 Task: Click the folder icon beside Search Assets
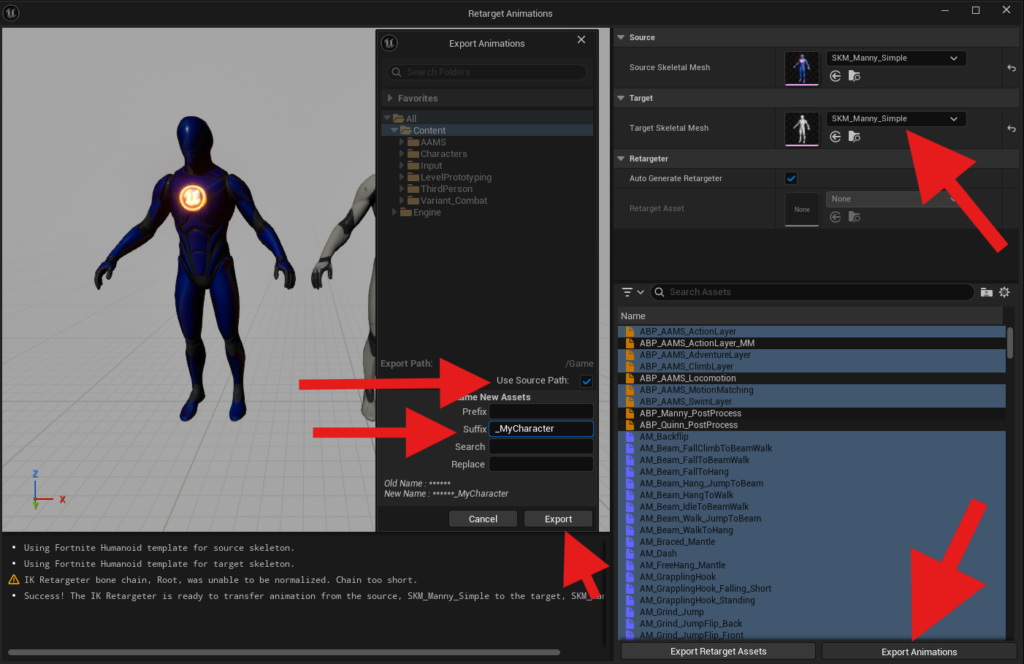click(986, 292)
